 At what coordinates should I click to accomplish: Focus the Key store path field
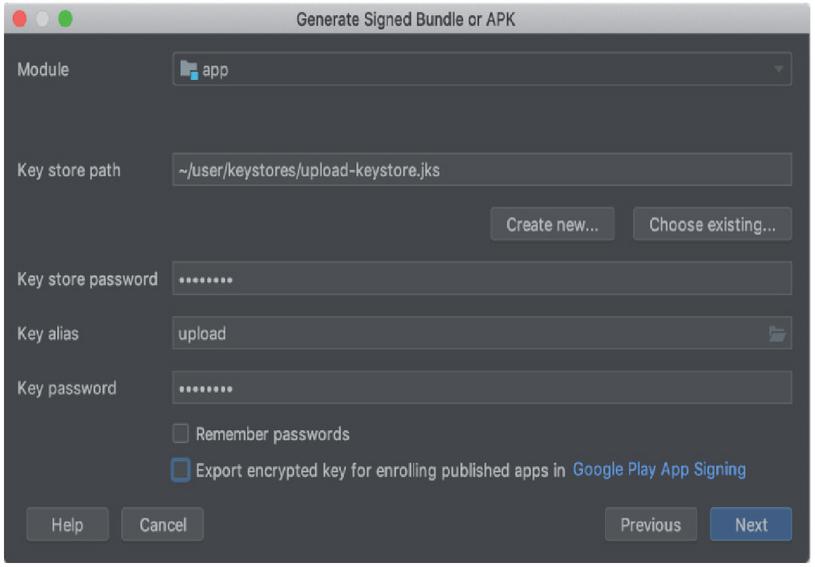pos(482,170)
